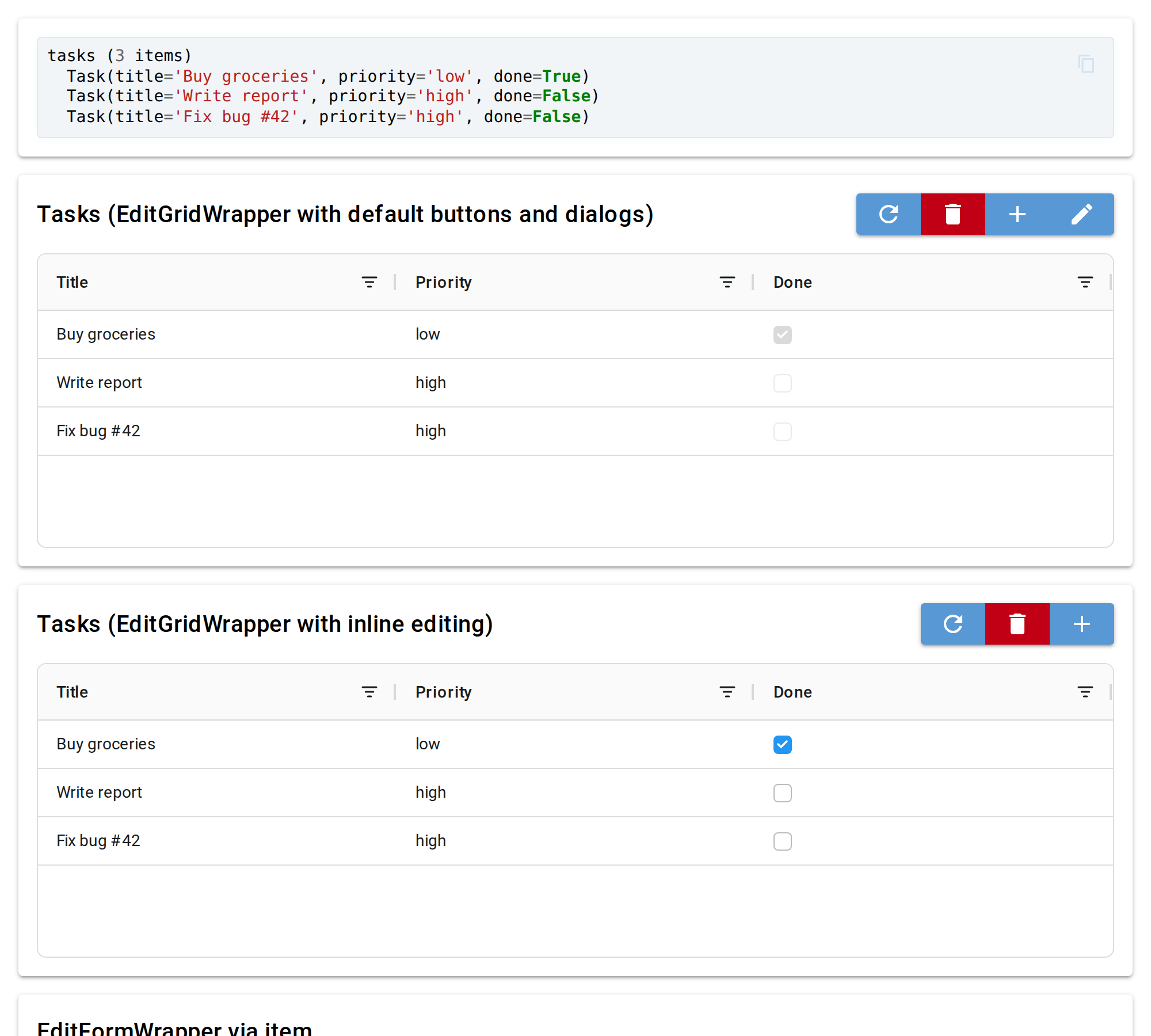Copy the tasks code block contents

pyautogui.click(x=1086, y=64)
